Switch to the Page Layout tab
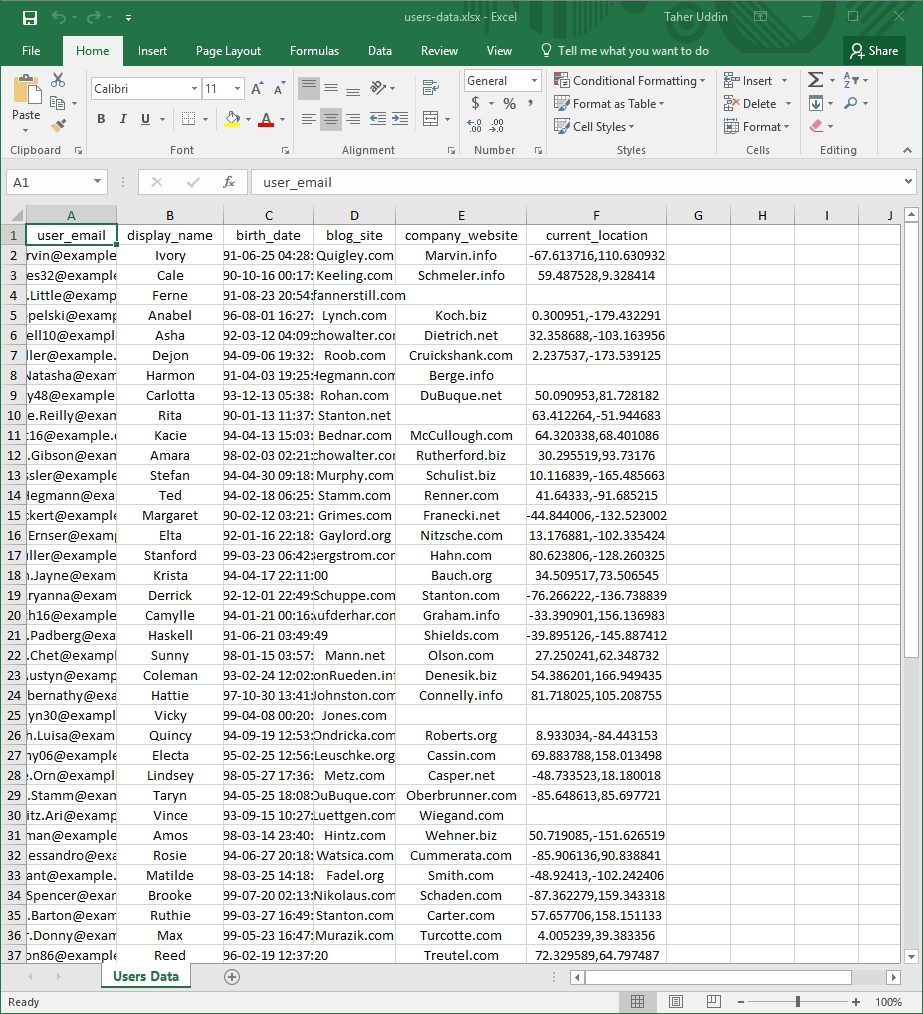Viewport: 923px width, 1014px height. (228, 51)
